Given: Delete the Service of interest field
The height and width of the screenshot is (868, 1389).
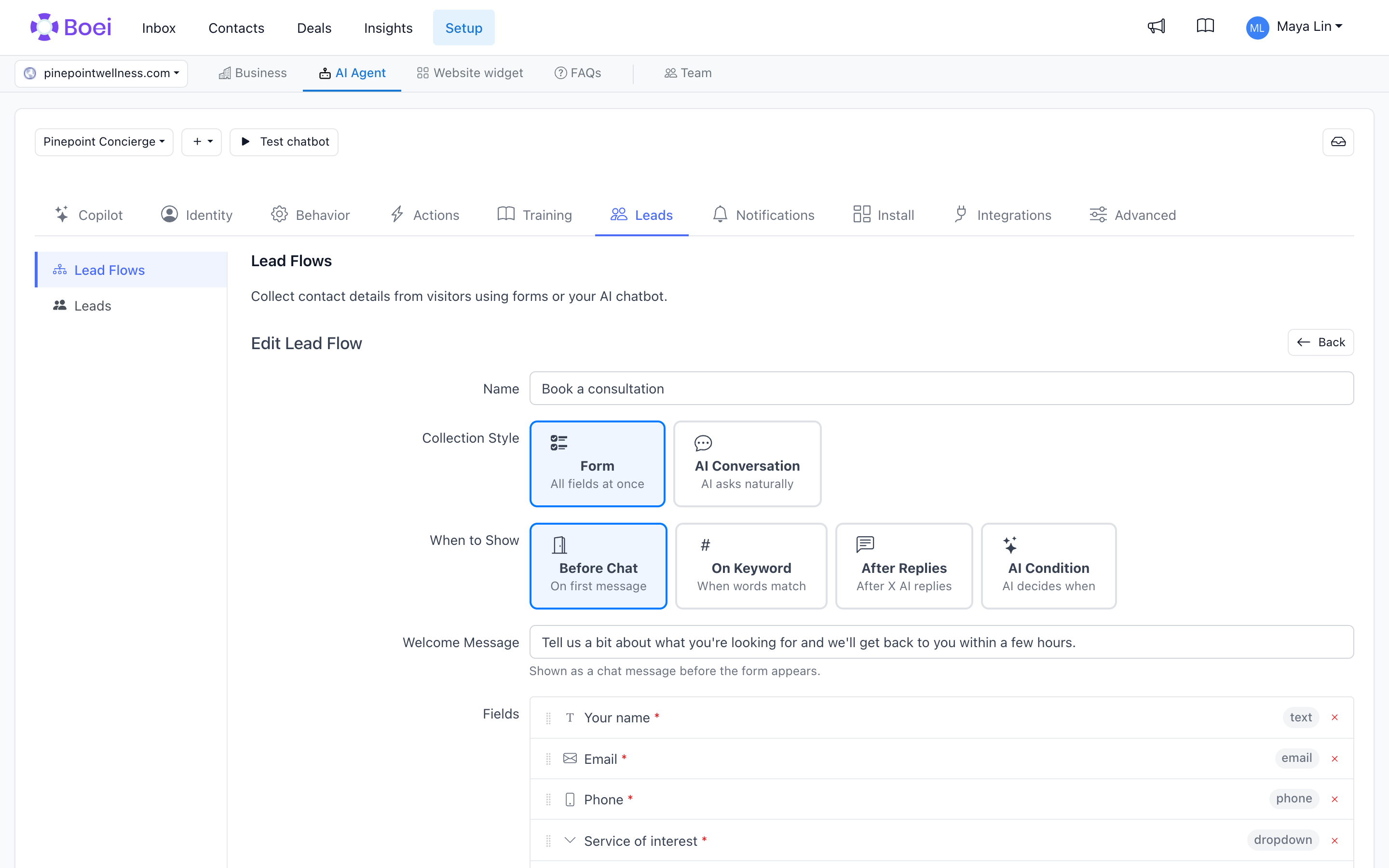Looking at the screenshot, I should pyautogui.click(x=1335, y=841).
